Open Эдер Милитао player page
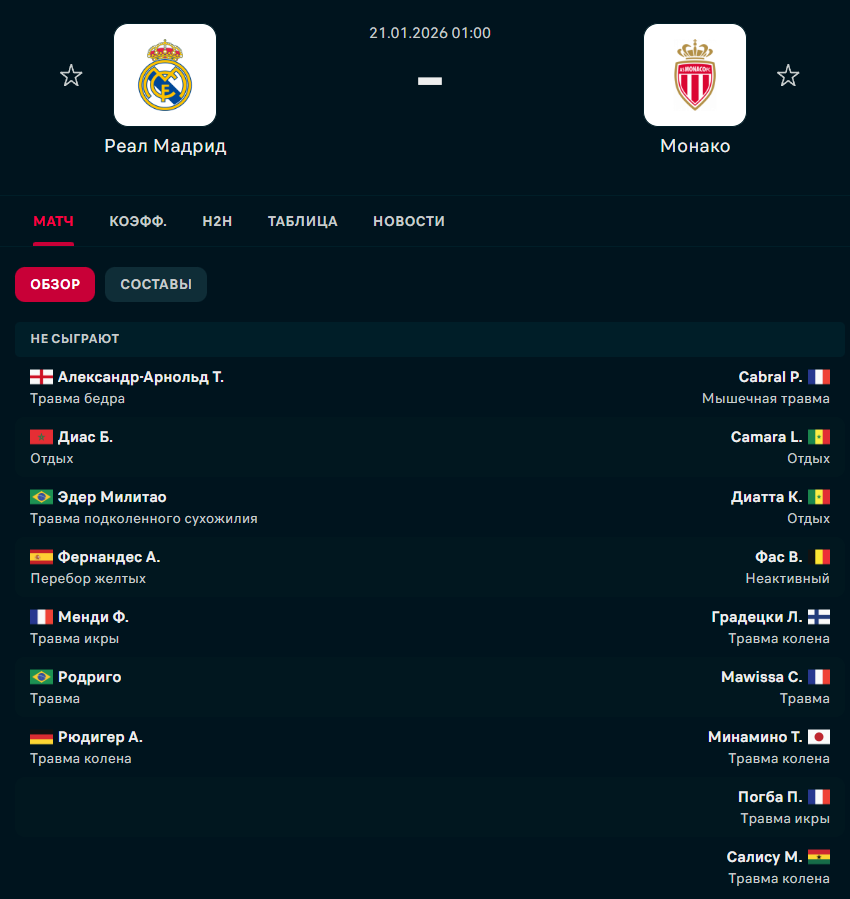 pyautogui.click(x=112, y=497)
